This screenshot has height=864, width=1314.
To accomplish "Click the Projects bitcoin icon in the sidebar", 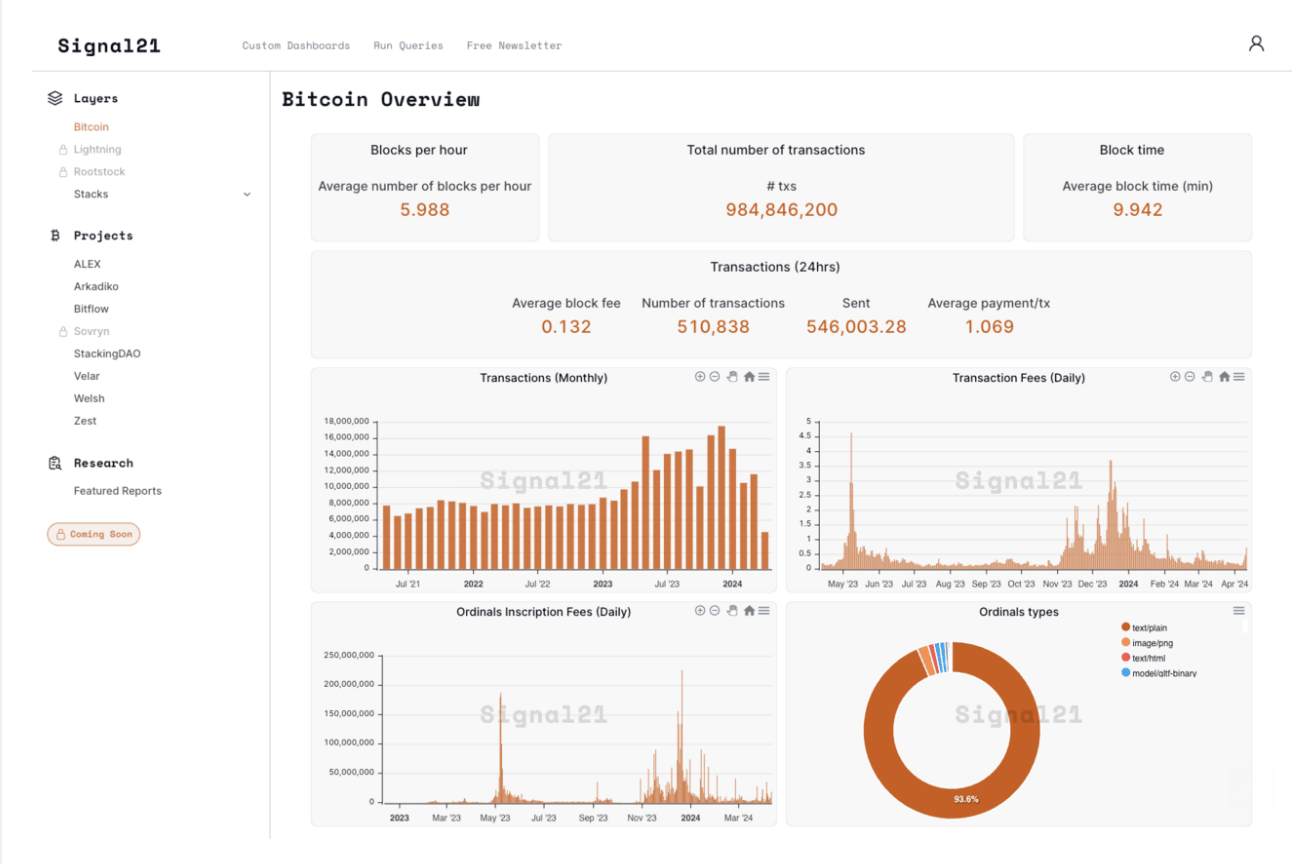I will pyautogui.click(x=55, y=235).
